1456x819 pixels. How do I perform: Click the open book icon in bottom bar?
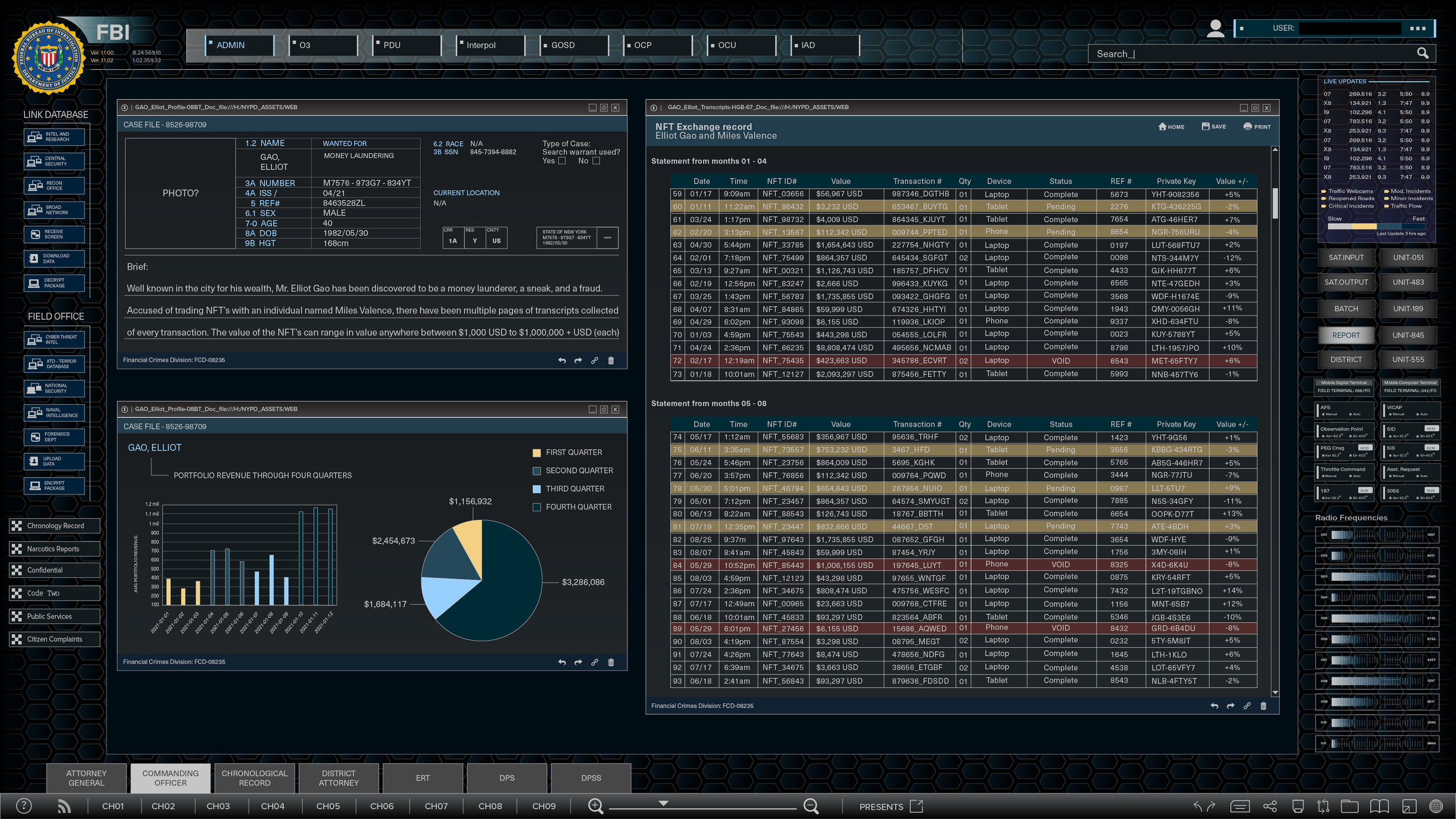pos(1379,806)
